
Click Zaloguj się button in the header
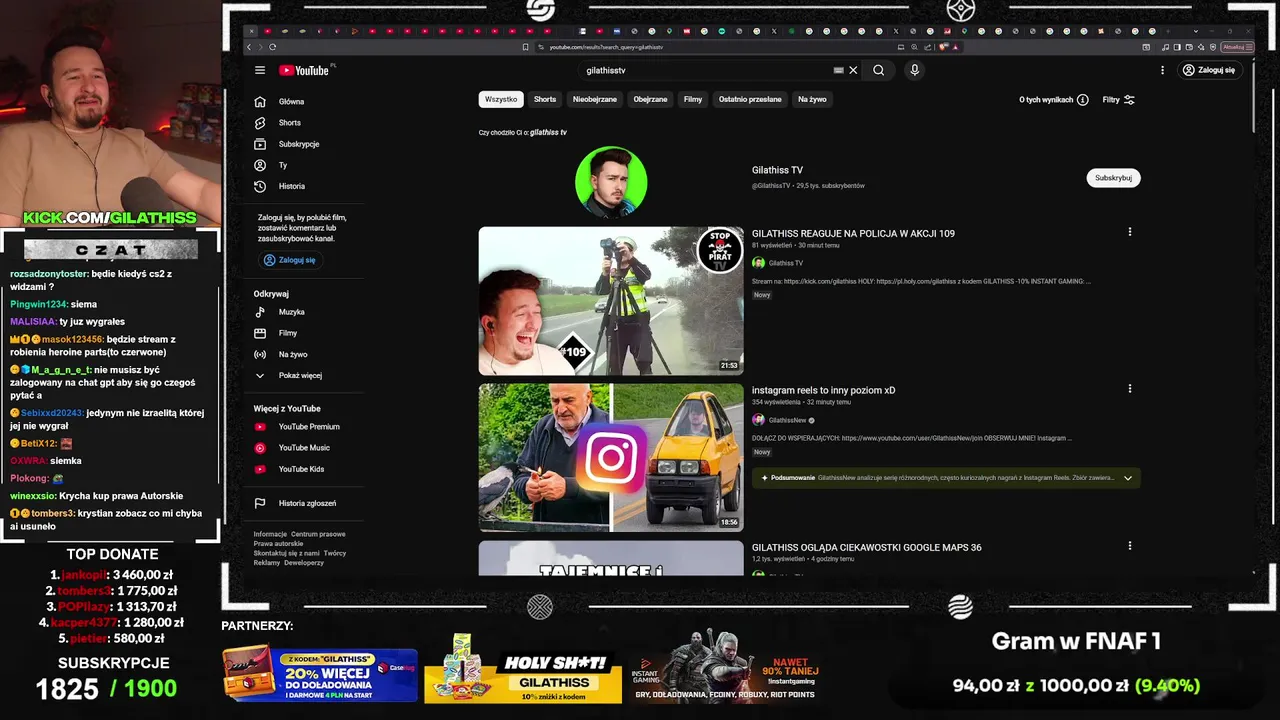pyautogui.click(x=1209, y=70)
